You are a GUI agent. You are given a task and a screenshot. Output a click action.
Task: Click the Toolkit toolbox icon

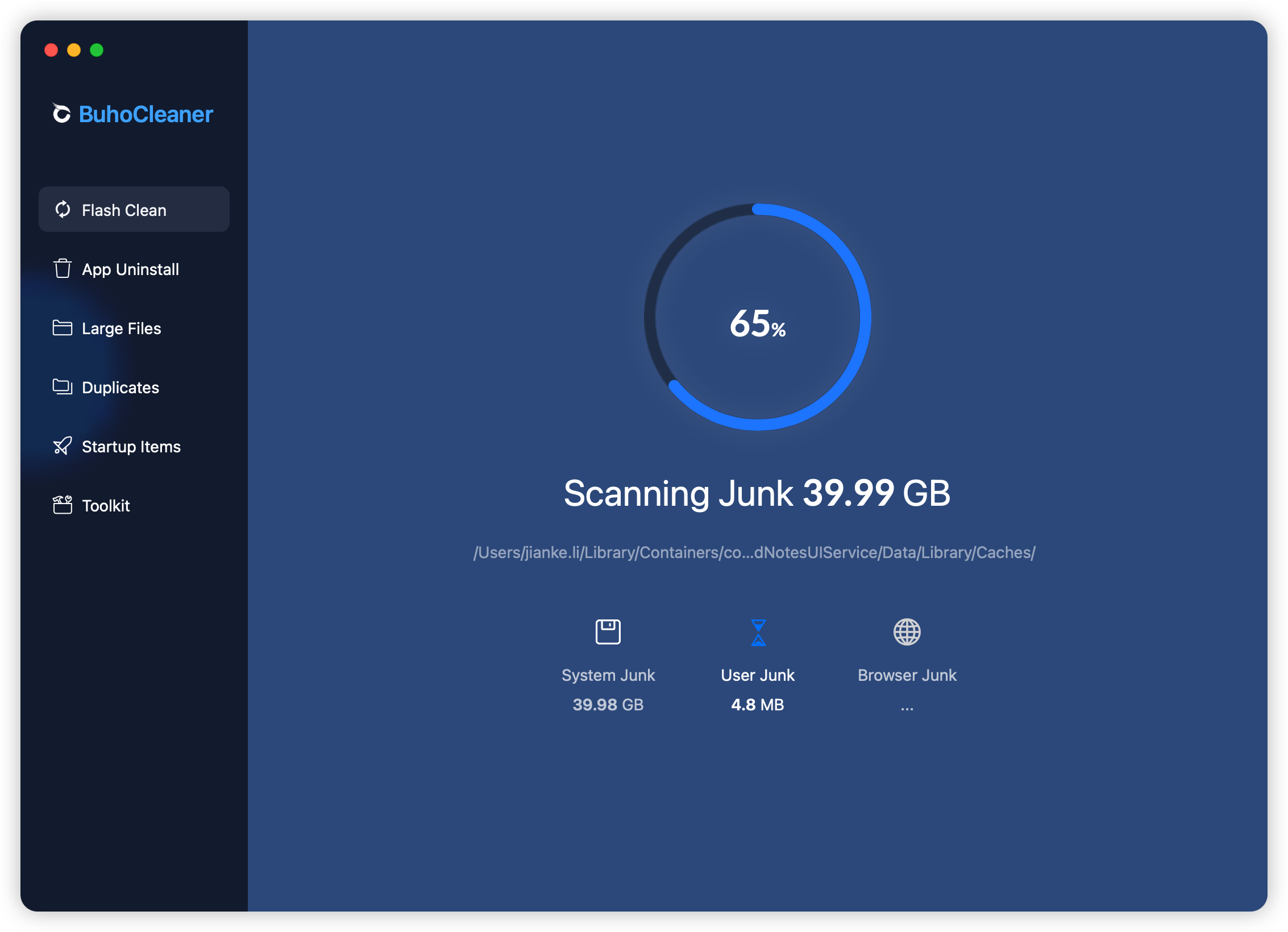[63, 505]
